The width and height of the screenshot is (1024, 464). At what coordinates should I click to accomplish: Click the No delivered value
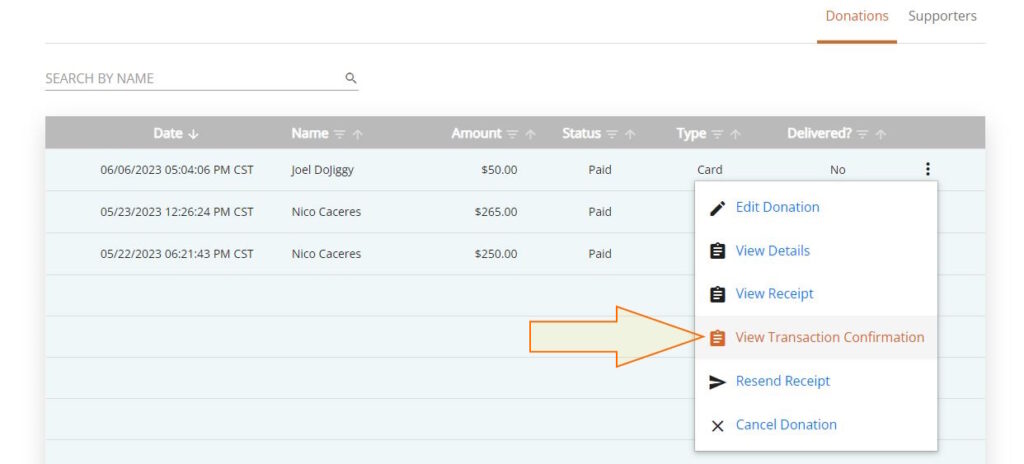click(838, 170)
